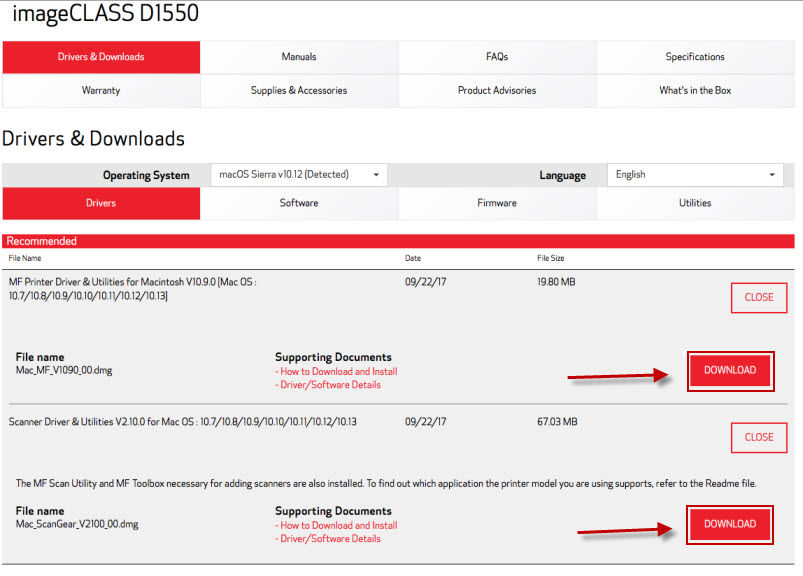Show What's in the Box tab
The width and height of the screenshot is (803, 576).
695,91
